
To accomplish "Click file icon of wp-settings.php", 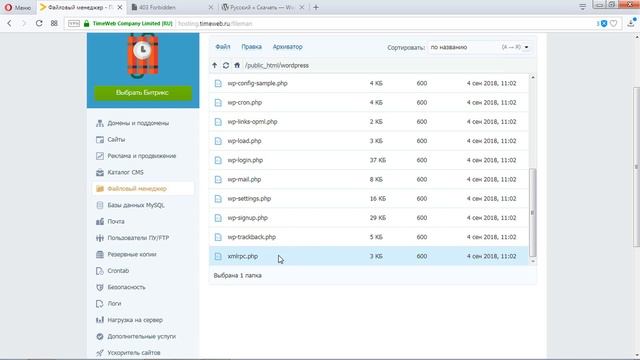I will pos(218,198).
